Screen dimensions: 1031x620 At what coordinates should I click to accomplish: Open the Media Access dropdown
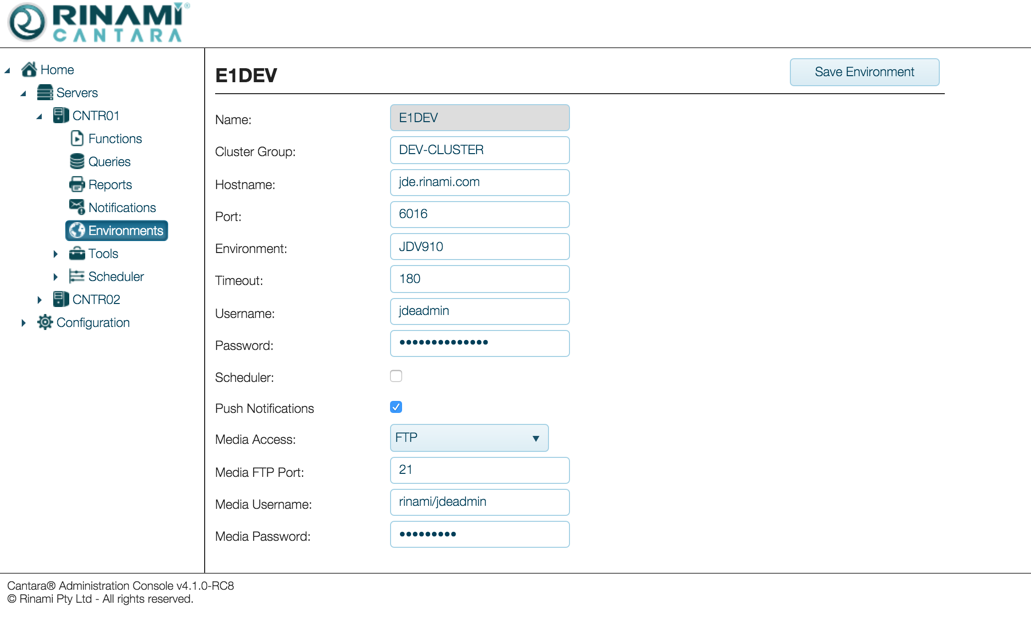click(x=469, y=438)
